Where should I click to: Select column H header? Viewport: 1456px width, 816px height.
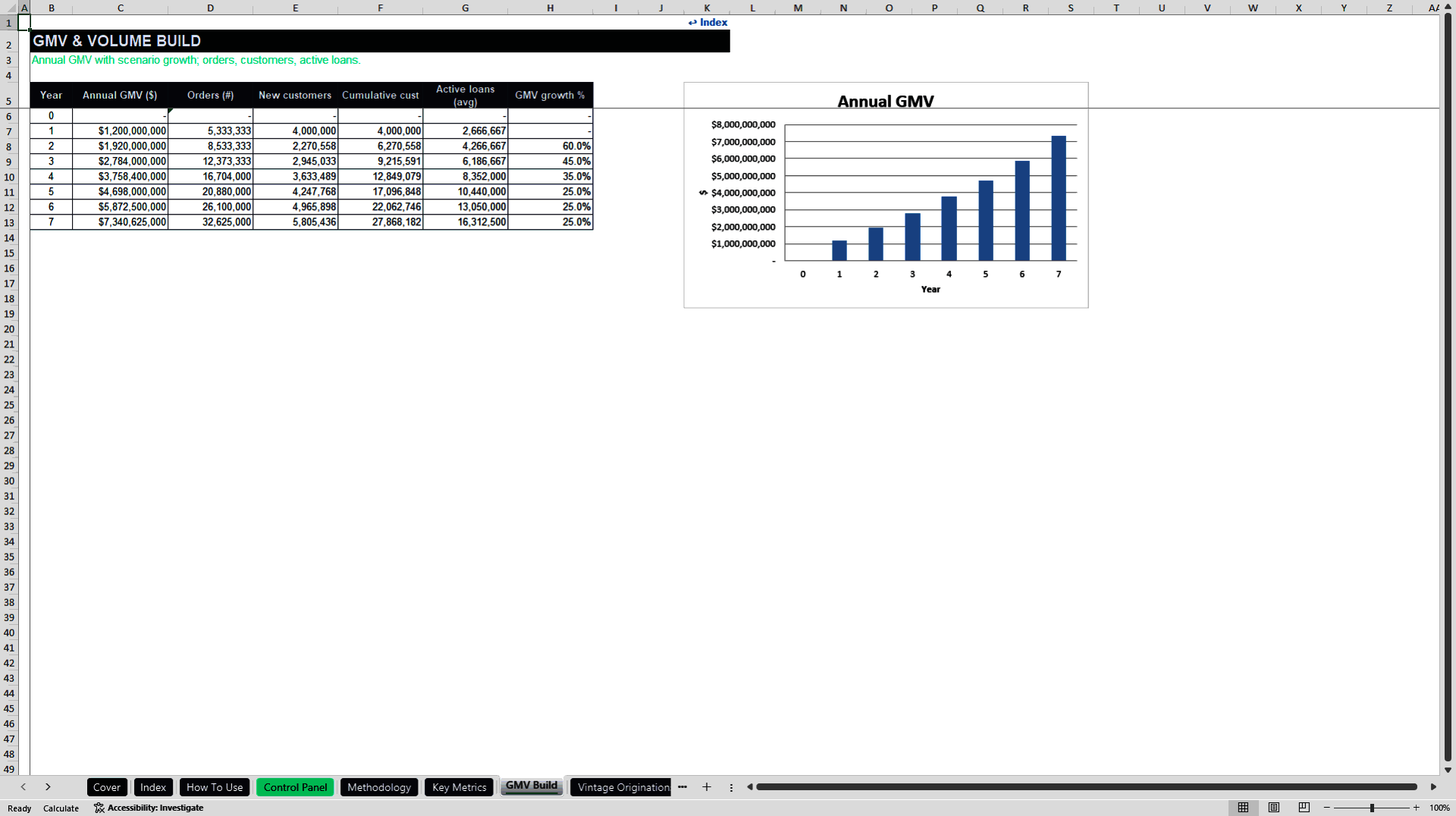551,8
